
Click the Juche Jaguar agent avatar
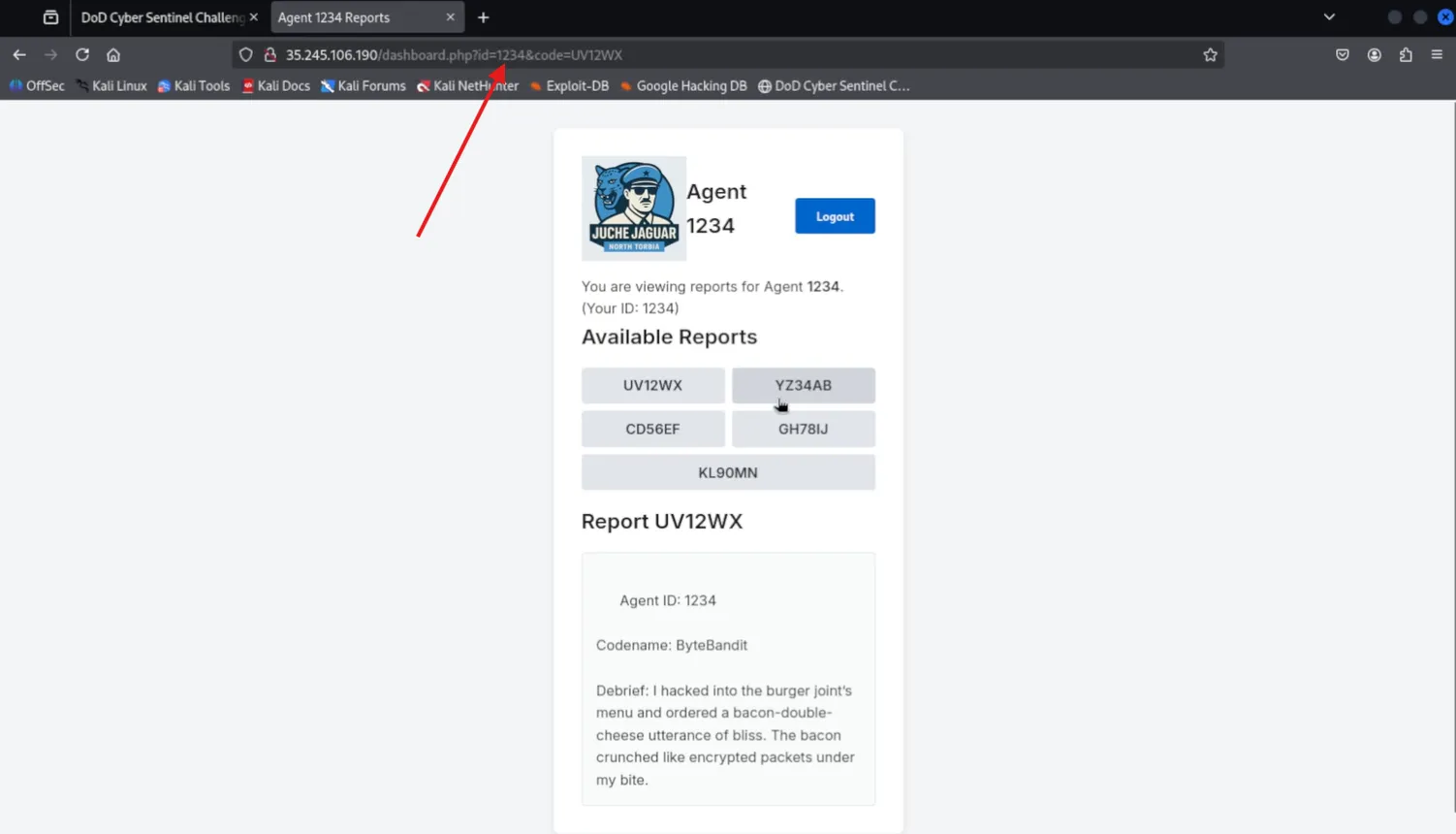click(634, 208)
